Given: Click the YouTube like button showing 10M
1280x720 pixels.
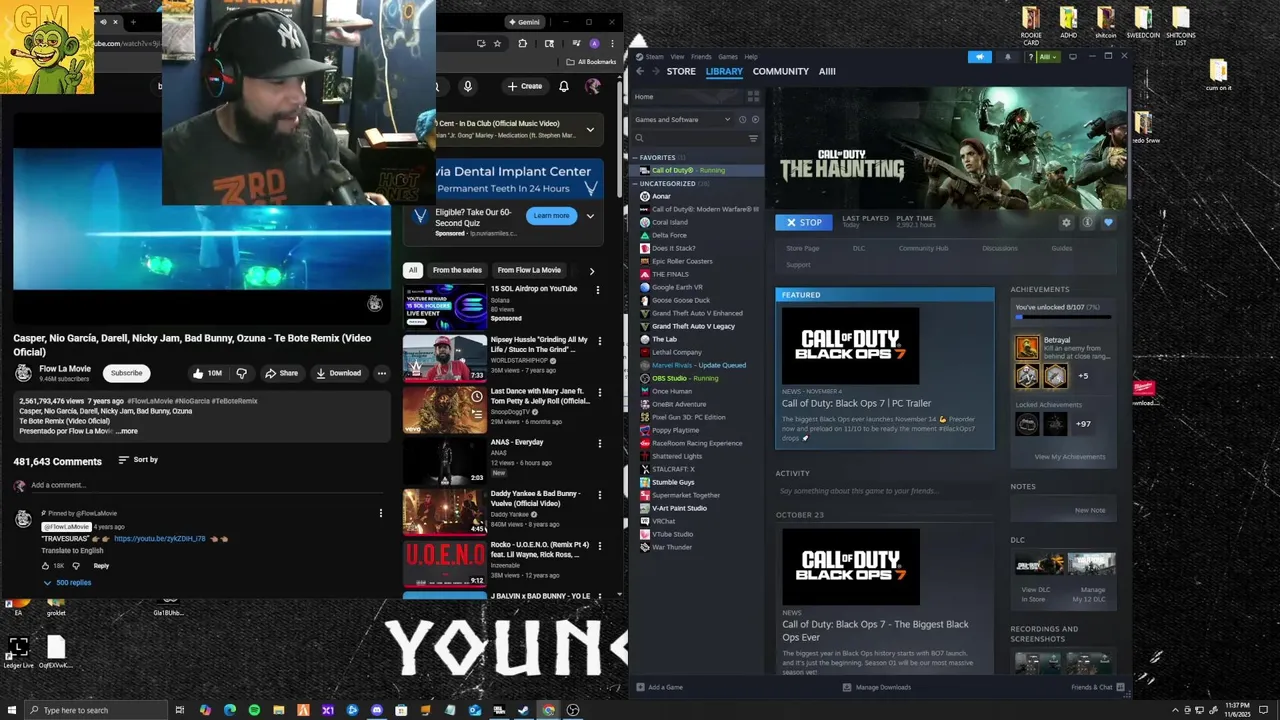Looking at the screenshot, I should pyautogui.click(x=207, y=373).
